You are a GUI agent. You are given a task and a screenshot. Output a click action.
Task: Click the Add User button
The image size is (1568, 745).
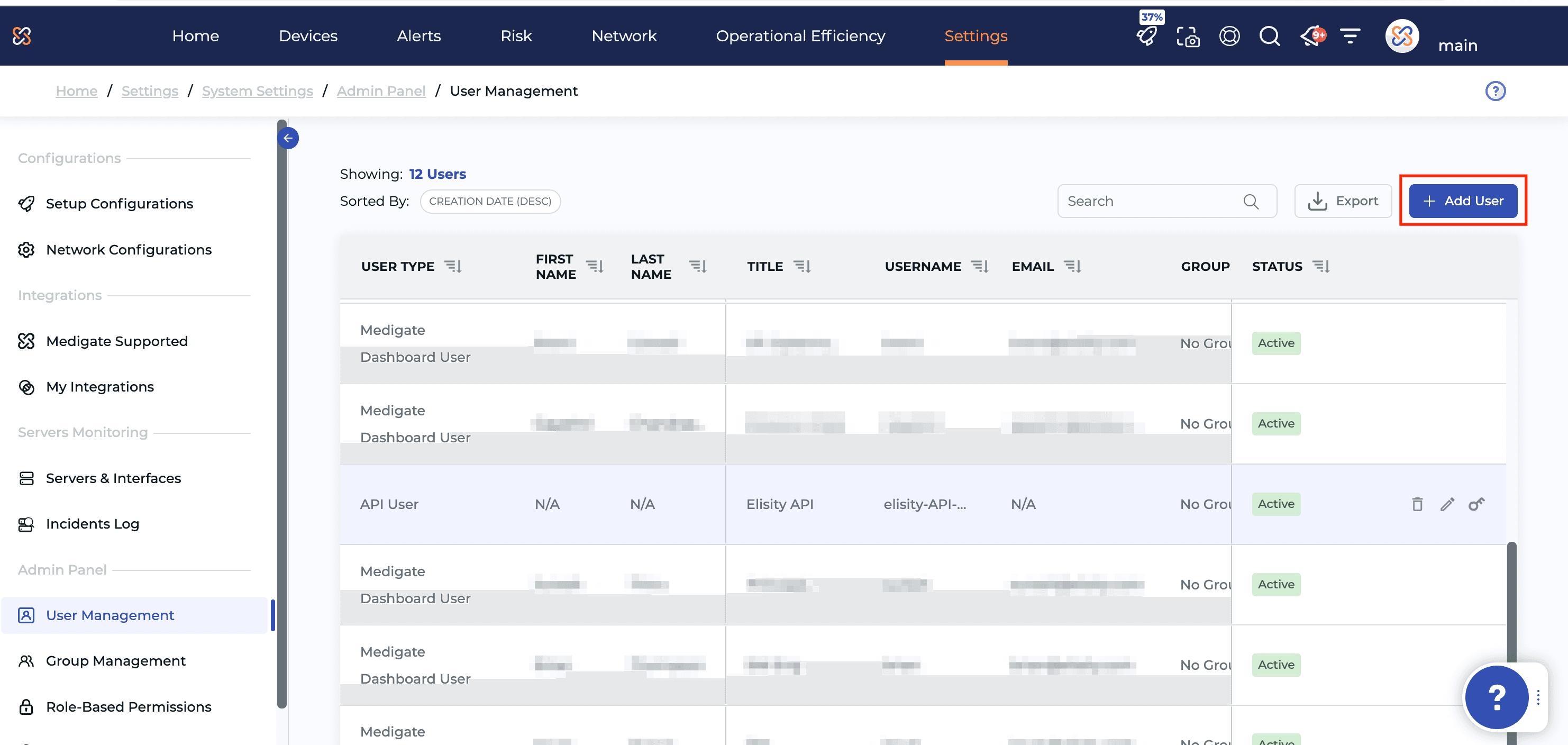[1463, 201]
